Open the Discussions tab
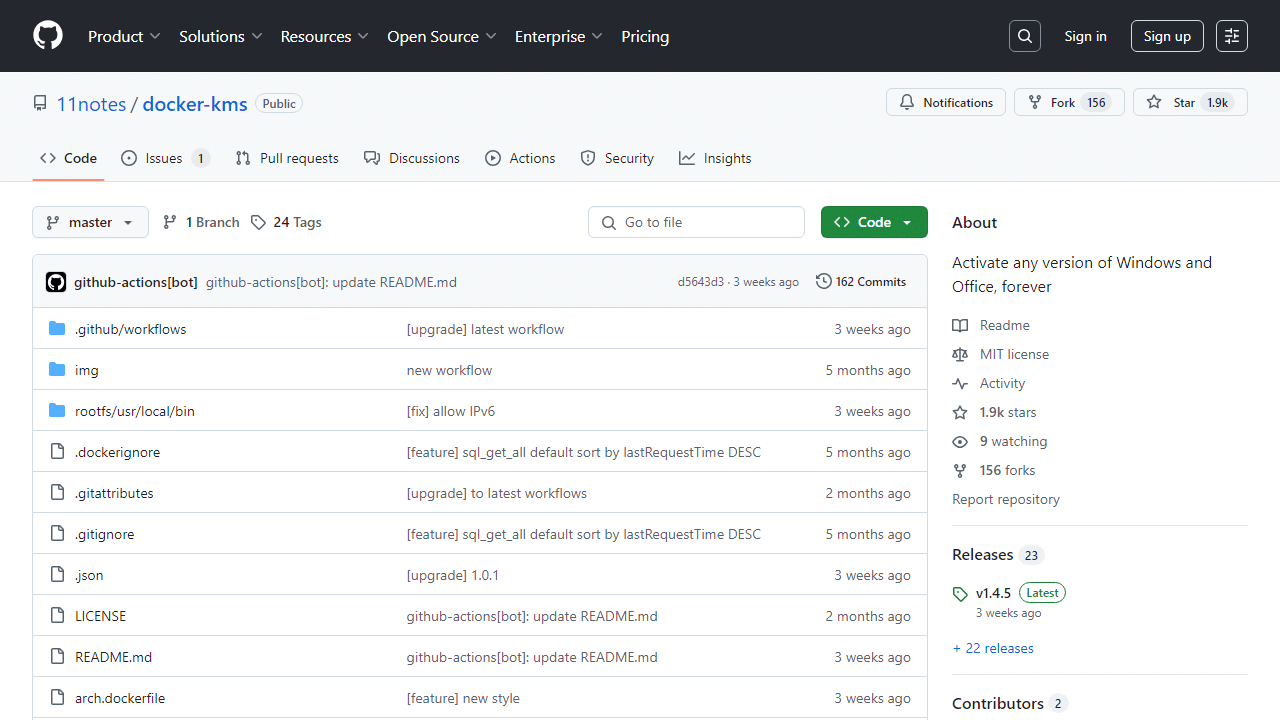Image resolution: width=1280 pixels, height=720 pixels. [x=412, y=158]
